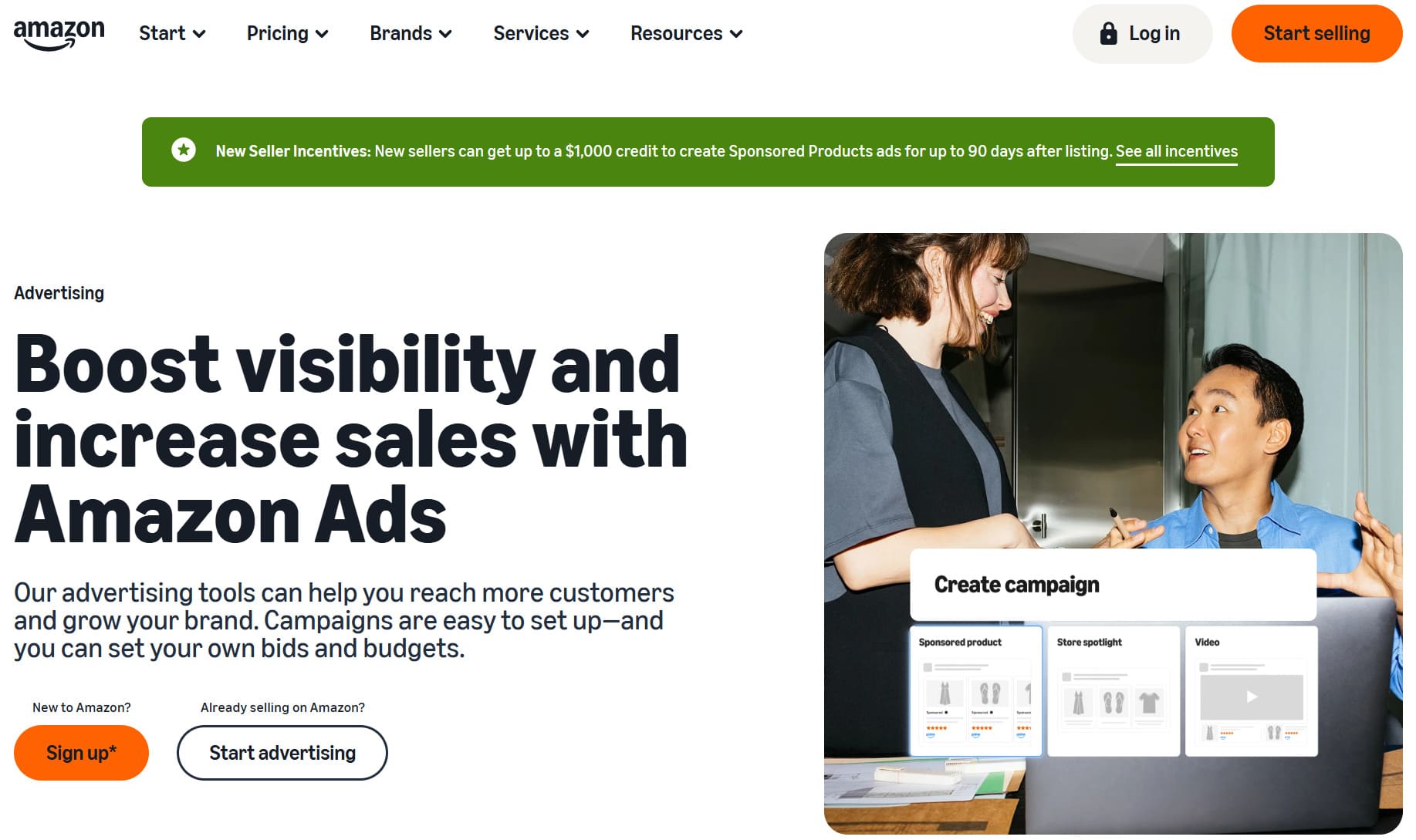Open the Services menu item

click(x=541, y=33)
